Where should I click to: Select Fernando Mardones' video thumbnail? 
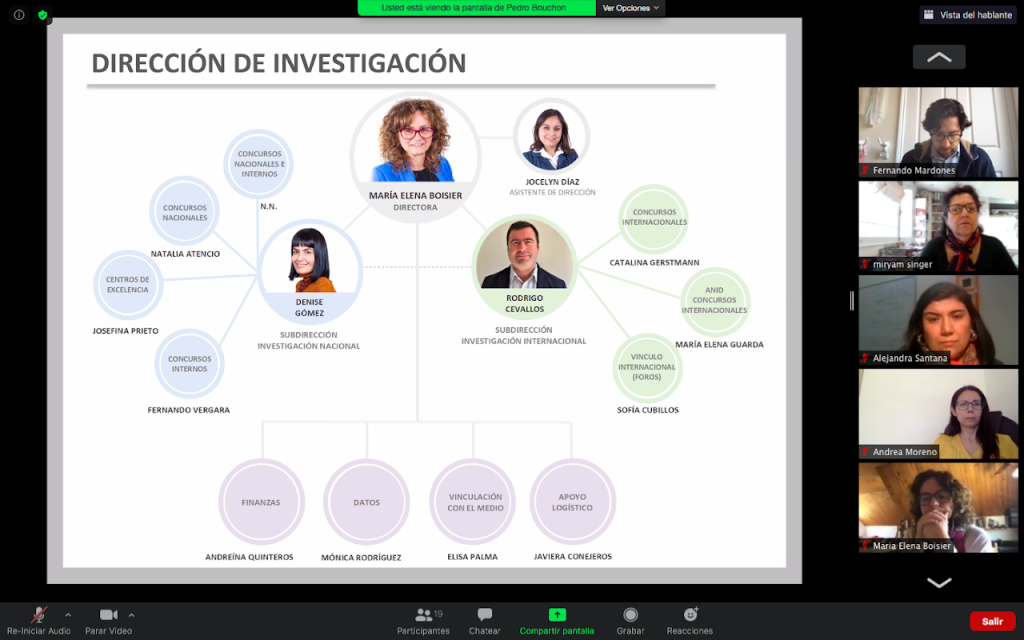pos(938,132)
